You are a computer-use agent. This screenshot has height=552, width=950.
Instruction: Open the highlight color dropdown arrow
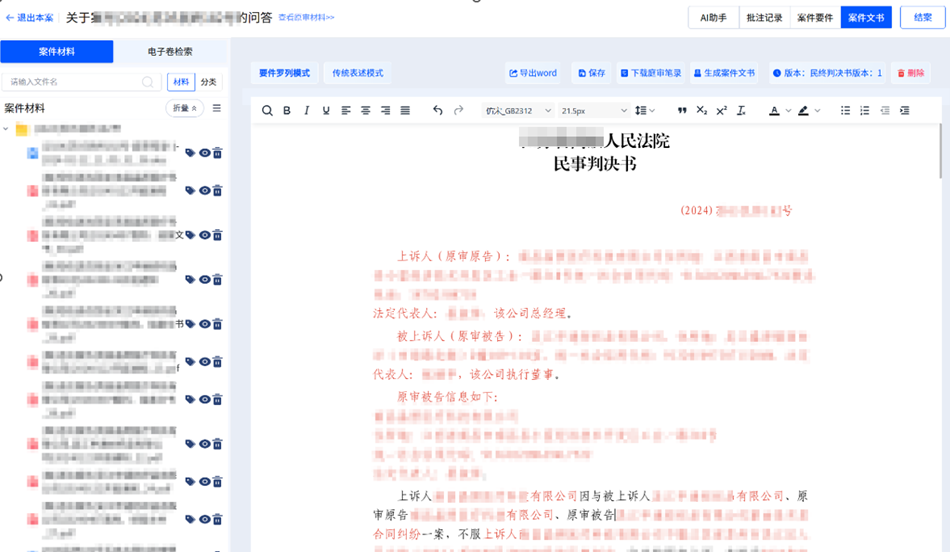pyautogui.click(x=817, y=110)
